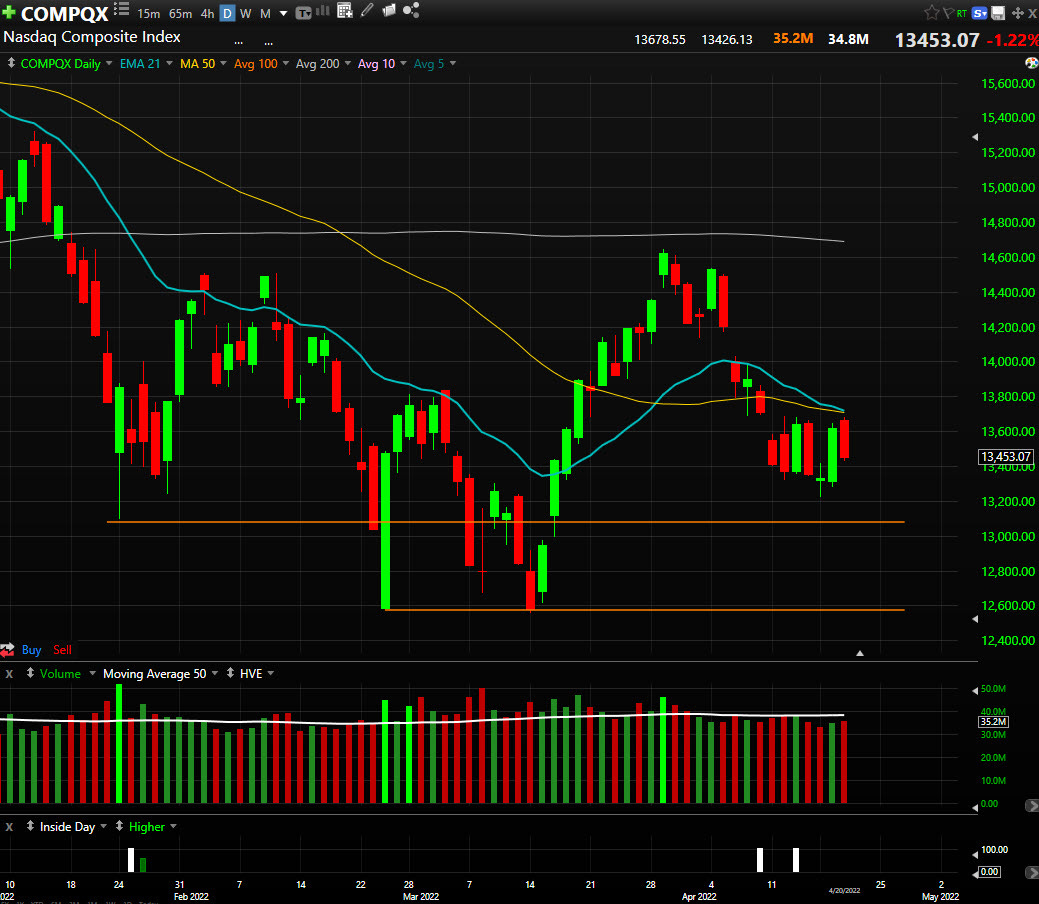
Task: Expand the Inside Day dropdown arrow
Action: 103,826
